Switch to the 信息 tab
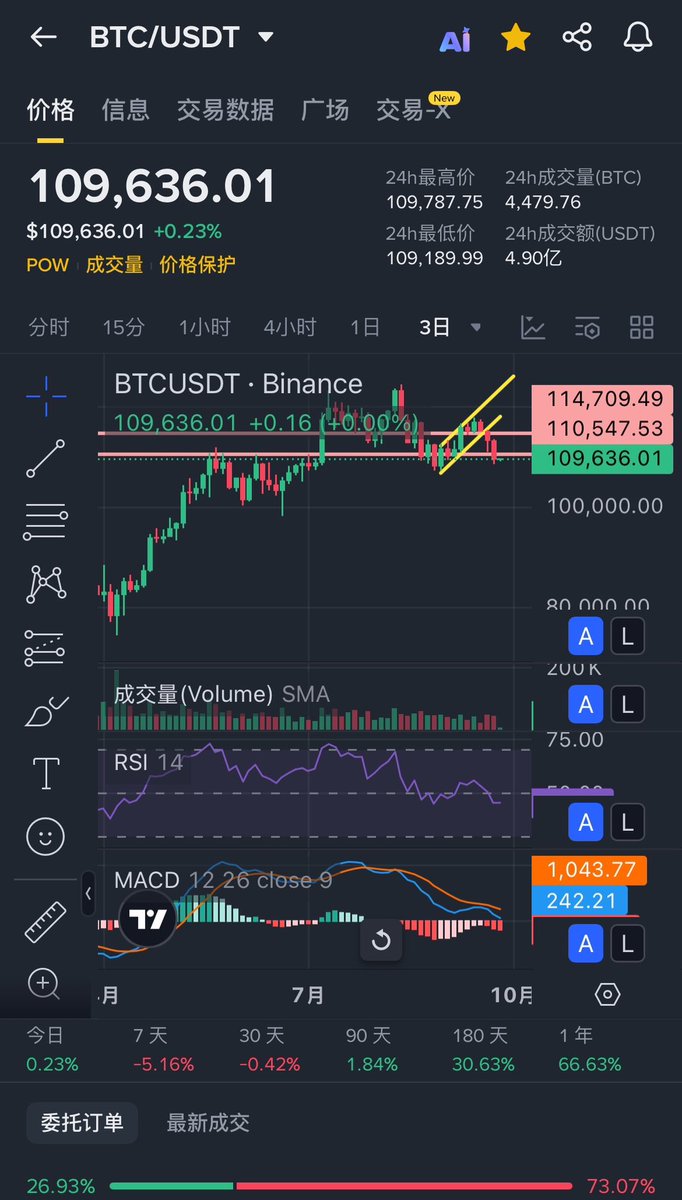682x1200 pixels. (126, 110)
